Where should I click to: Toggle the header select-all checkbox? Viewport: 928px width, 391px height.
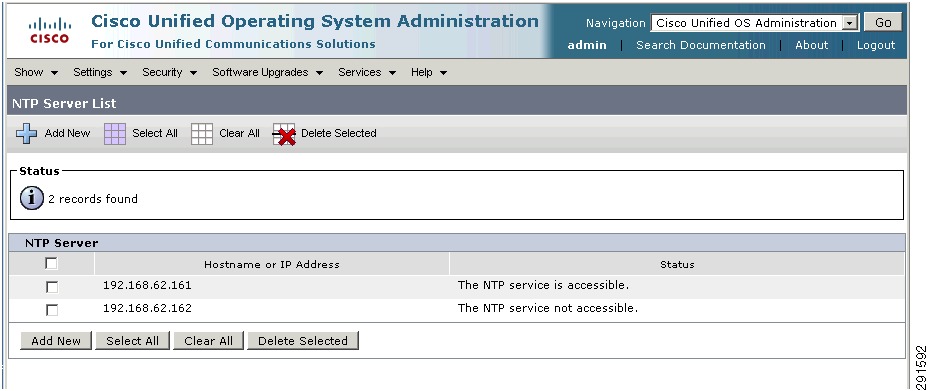click(51, 264)
